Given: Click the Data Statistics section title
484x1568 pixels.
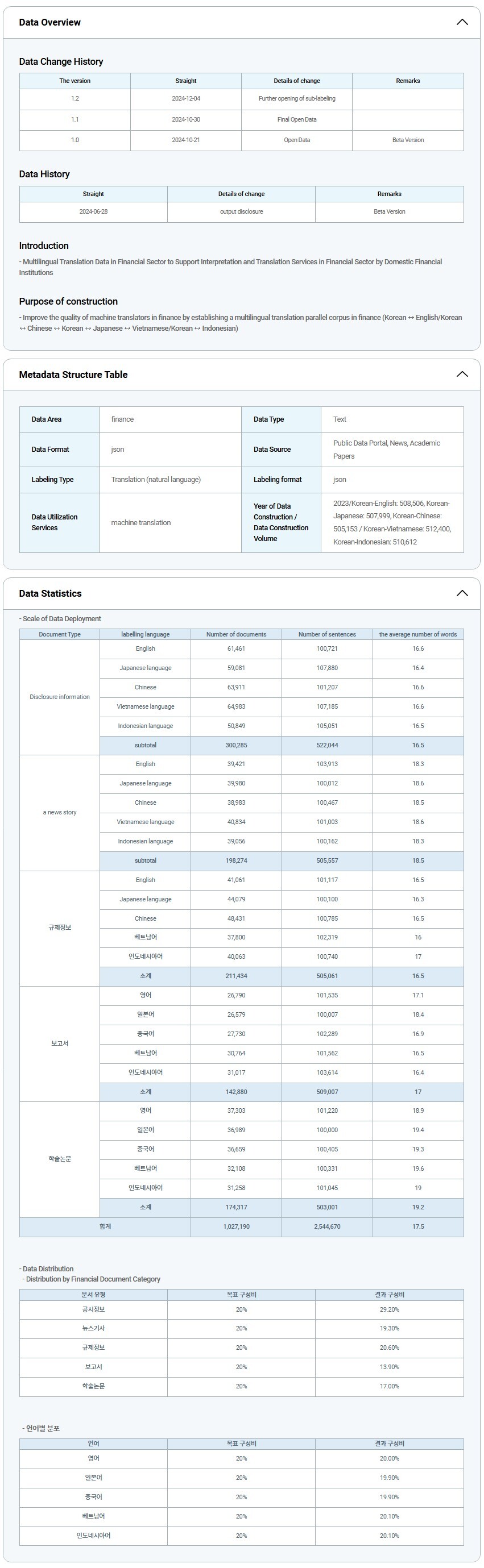Looking at the screenshot, I should pyautogui.click(x=50, y=593).
